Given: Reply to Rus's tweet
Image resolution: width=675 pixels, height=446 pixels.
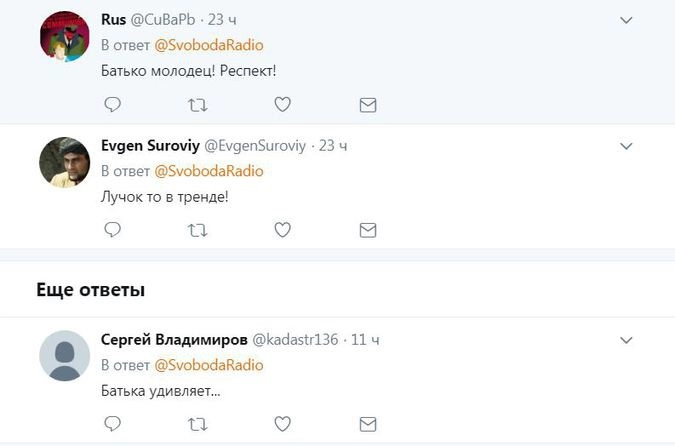Looking at the screenshot, I should coord(113,104).
